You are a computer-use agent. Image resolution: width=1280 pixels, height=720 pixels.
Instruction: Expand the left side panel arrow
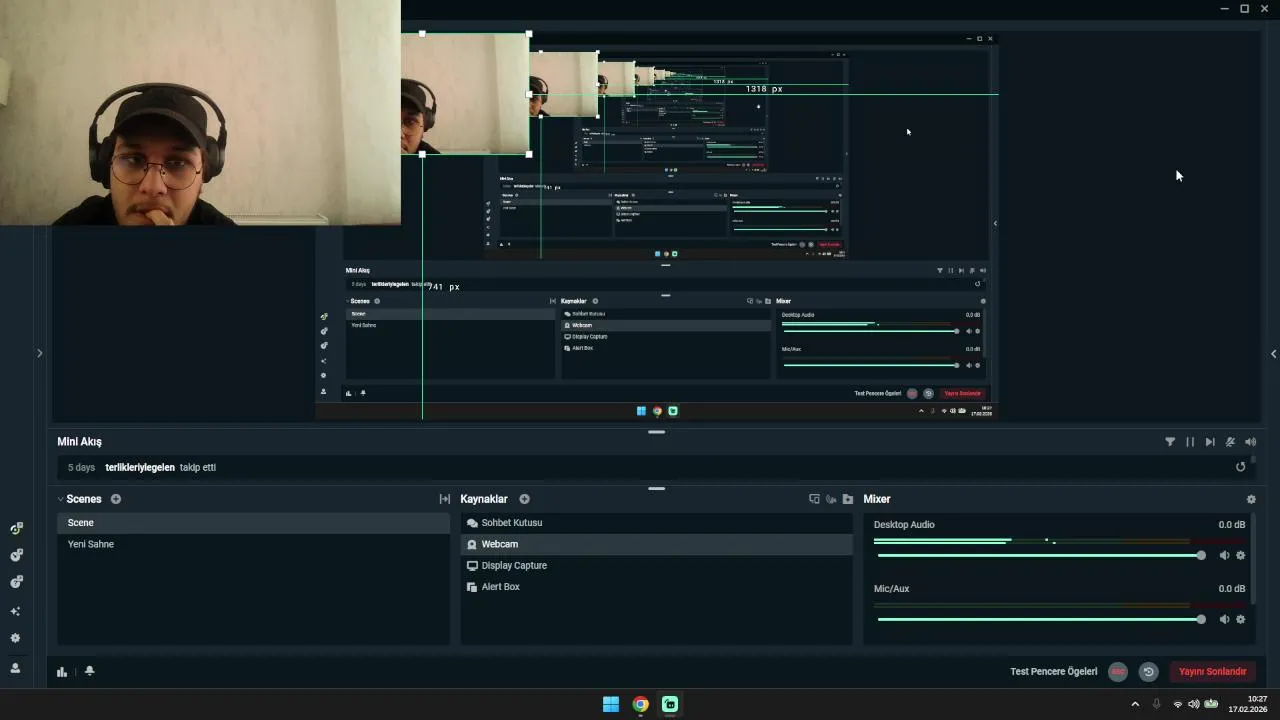(39, 353)
